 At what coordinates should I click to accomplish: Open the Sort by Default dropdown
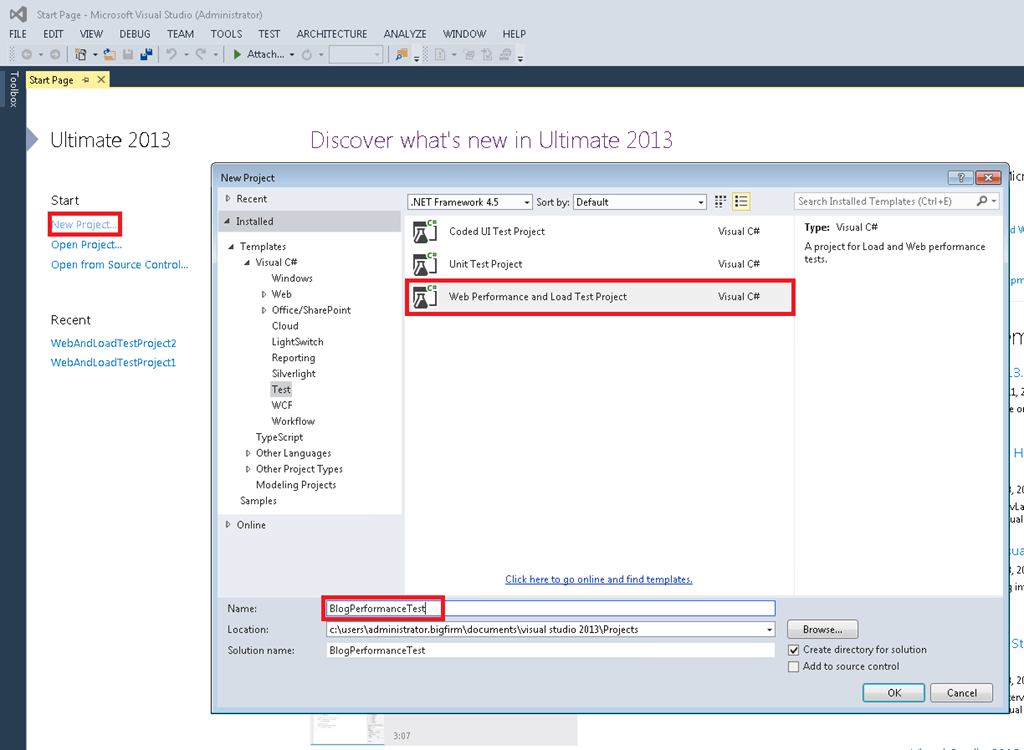pos(639,202)
